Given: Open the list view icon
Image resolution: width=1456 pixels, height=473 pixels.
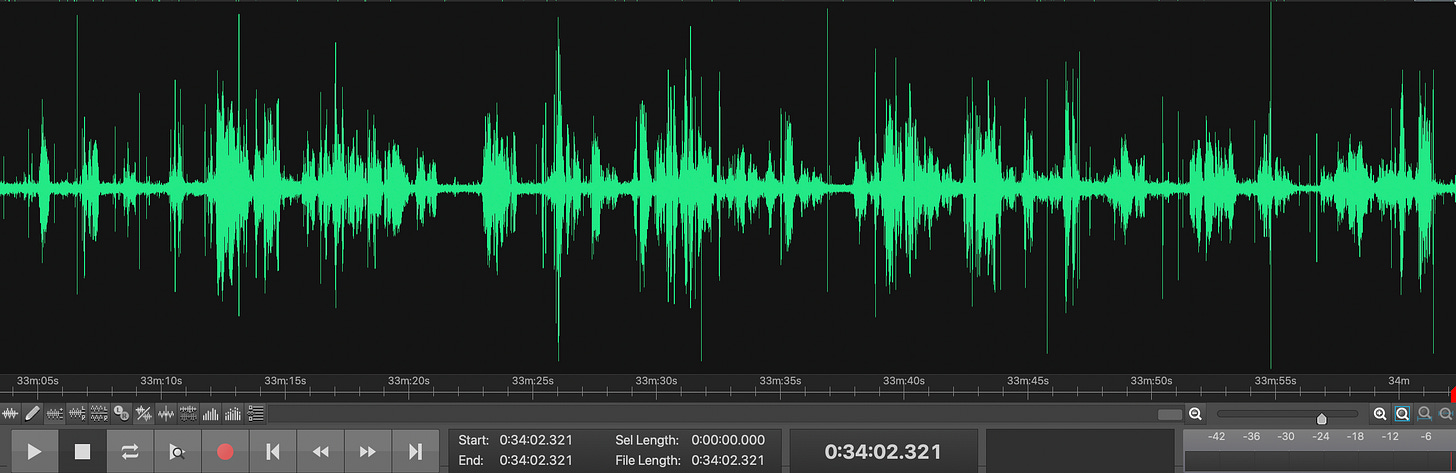Looking at the screenshot, I should pos(255,413).
